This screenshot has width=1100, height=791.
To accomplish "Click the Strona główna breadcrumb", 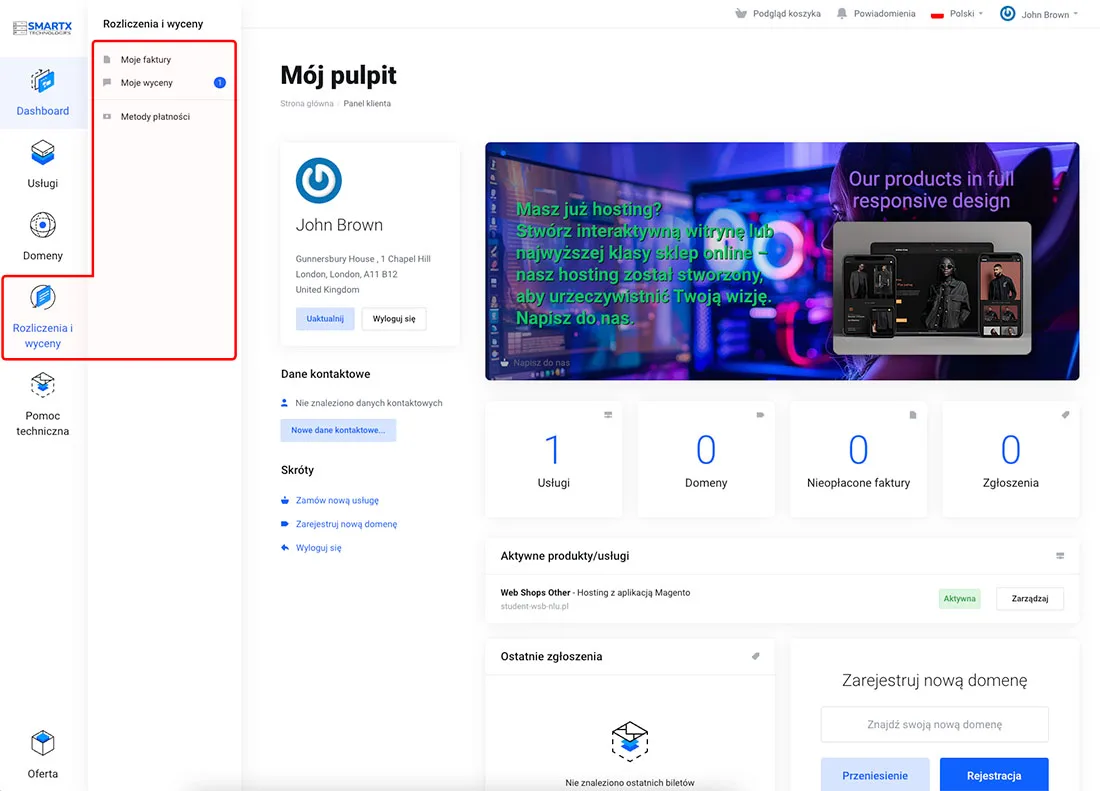I will click(x=307, y=103).
